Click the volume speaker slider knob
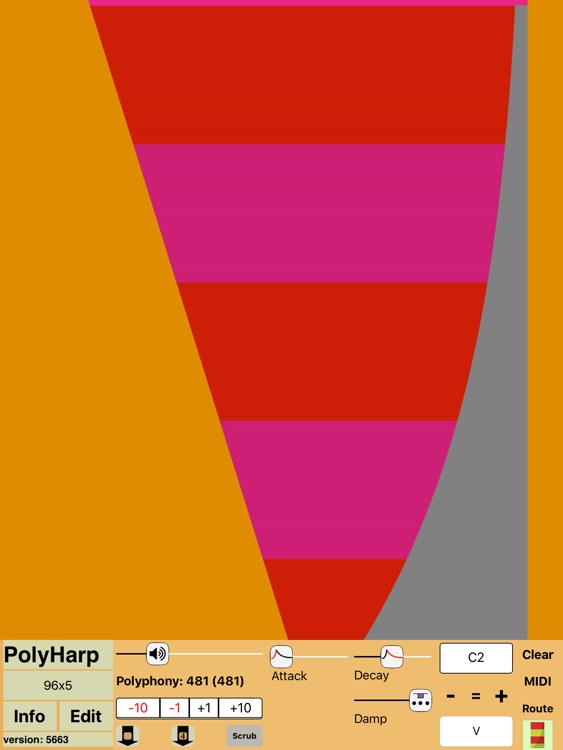 click(157, 653)
